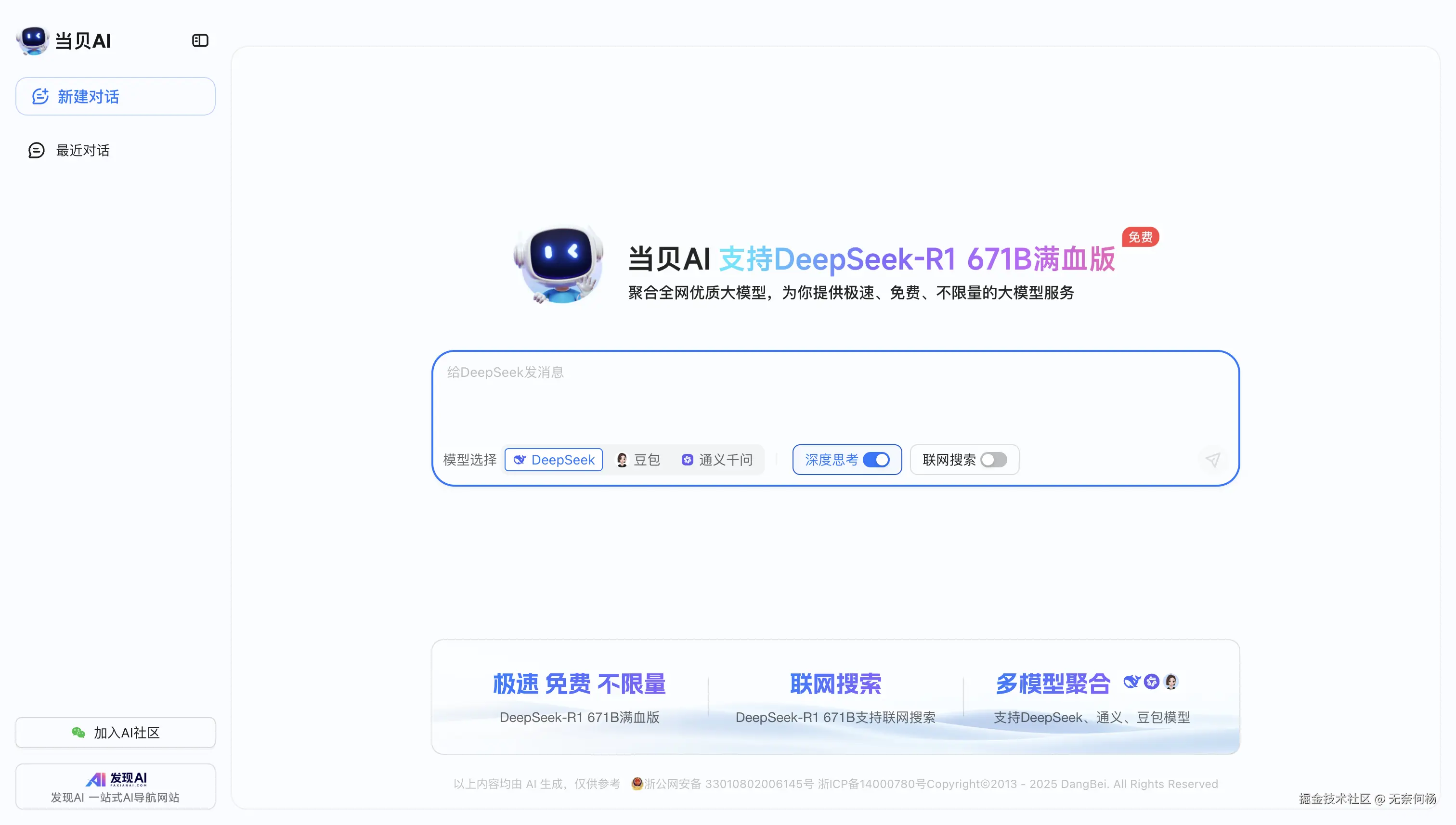Enable the 联网搜索 switch
The image size is (1456, 825).
tap(993, 460)
